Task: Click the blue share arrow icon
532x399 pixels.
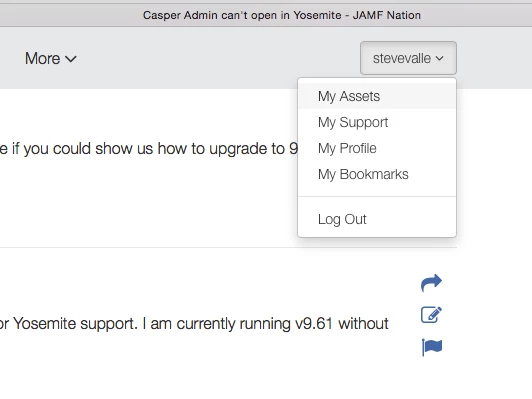Action: pos(431,283)
